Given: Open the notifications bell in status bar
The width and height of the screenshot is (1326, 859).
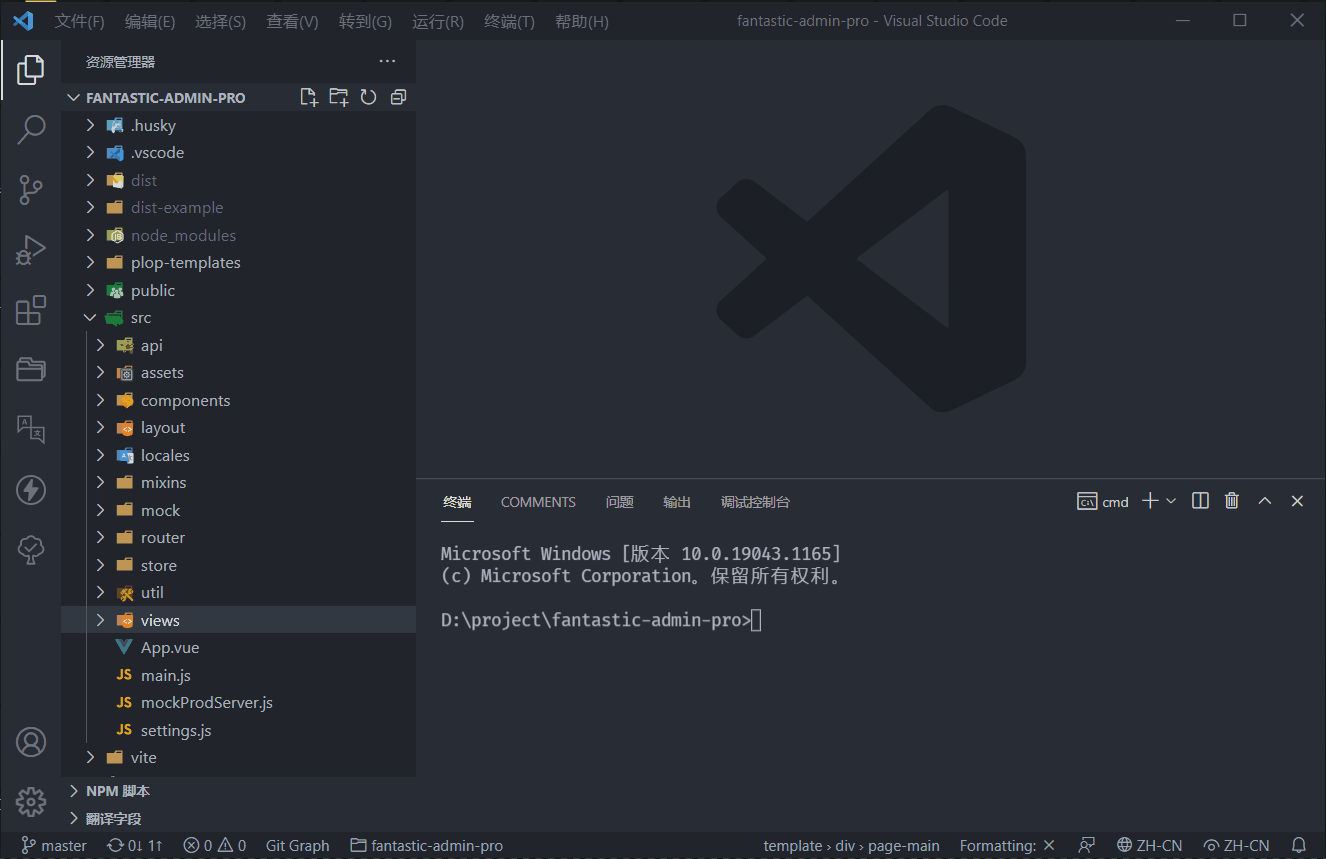Looking at the screenshot, I should pyautogui.click(x=1299, y=845).
